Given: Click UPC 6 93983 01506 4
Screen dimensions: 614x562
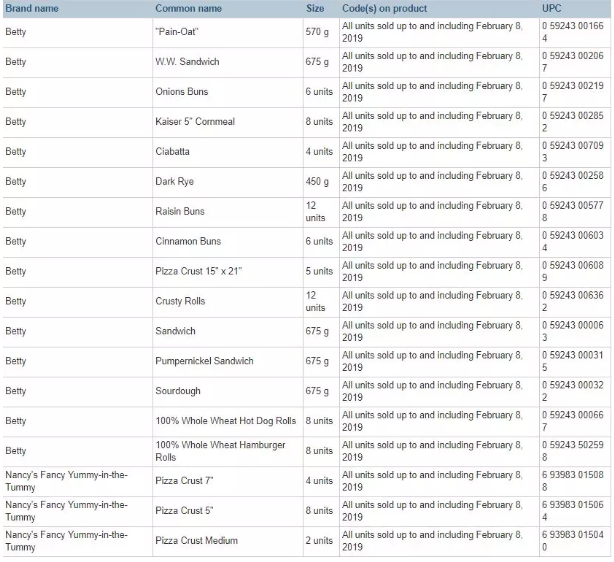Looking at the screenshot, I should pos(573,511).
